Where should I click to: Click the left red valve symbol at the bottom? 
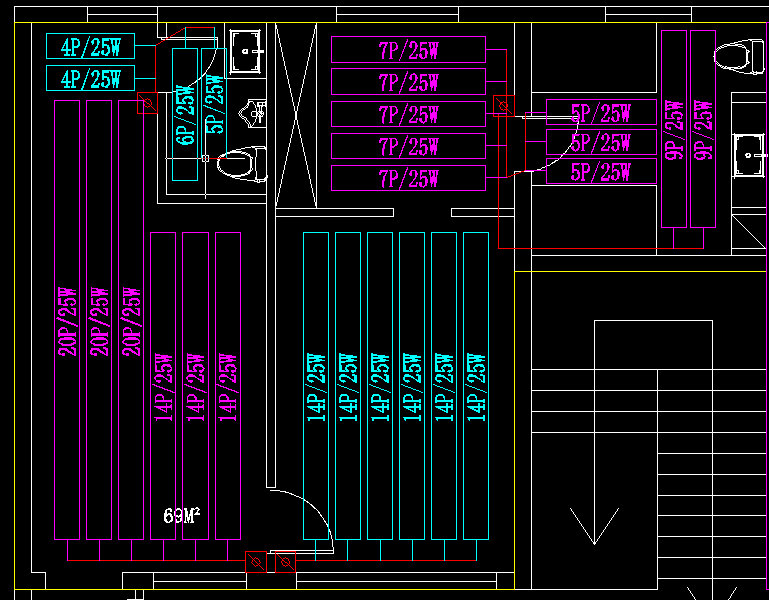click(255, 564)
